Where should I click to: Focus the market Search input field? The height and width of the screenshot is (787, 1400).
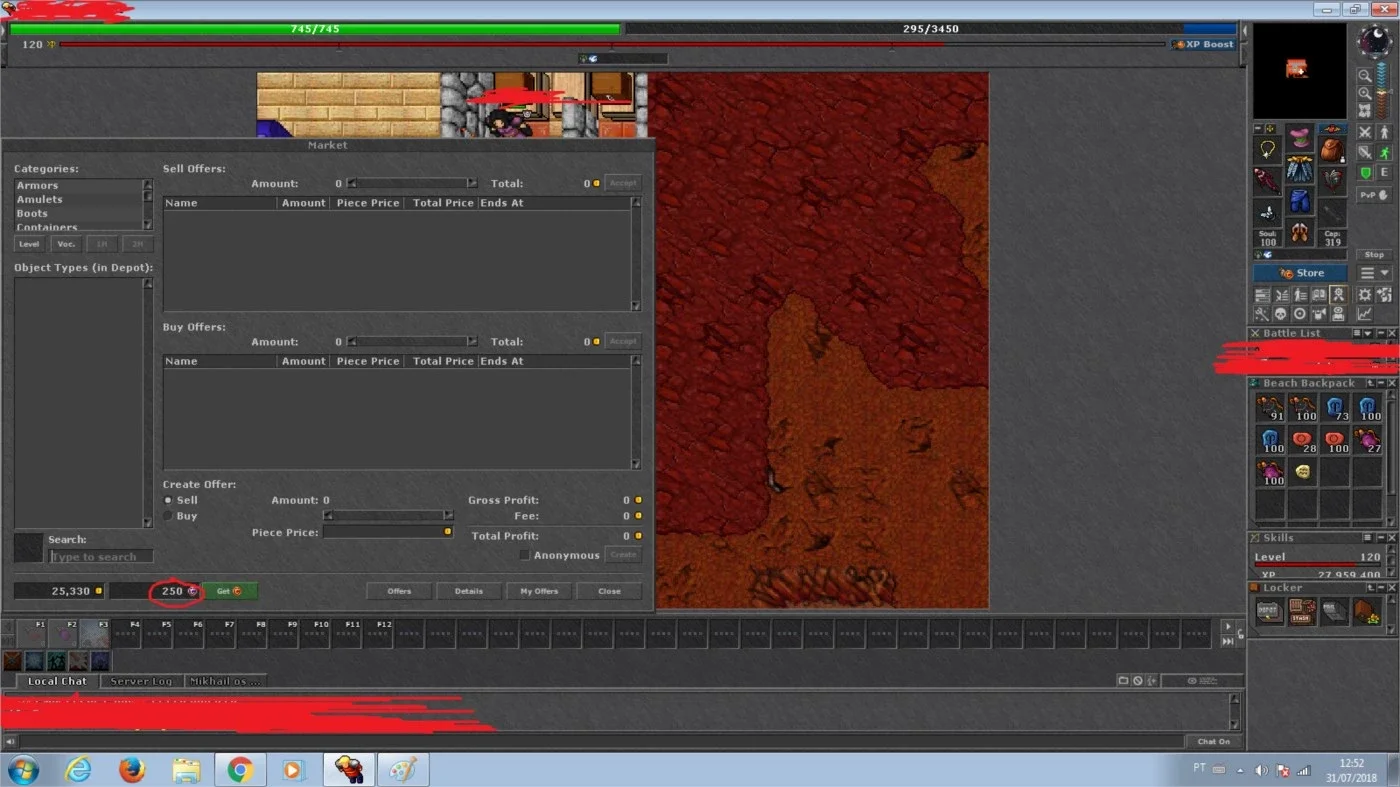pyautogui.click(x=101, y=557)
